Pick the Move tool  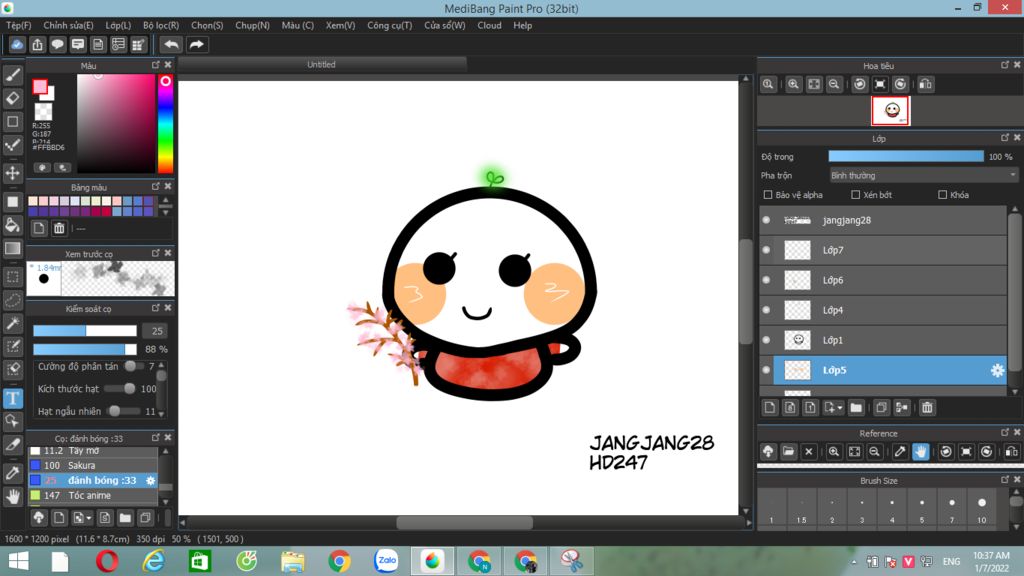(x=13, y=173)
